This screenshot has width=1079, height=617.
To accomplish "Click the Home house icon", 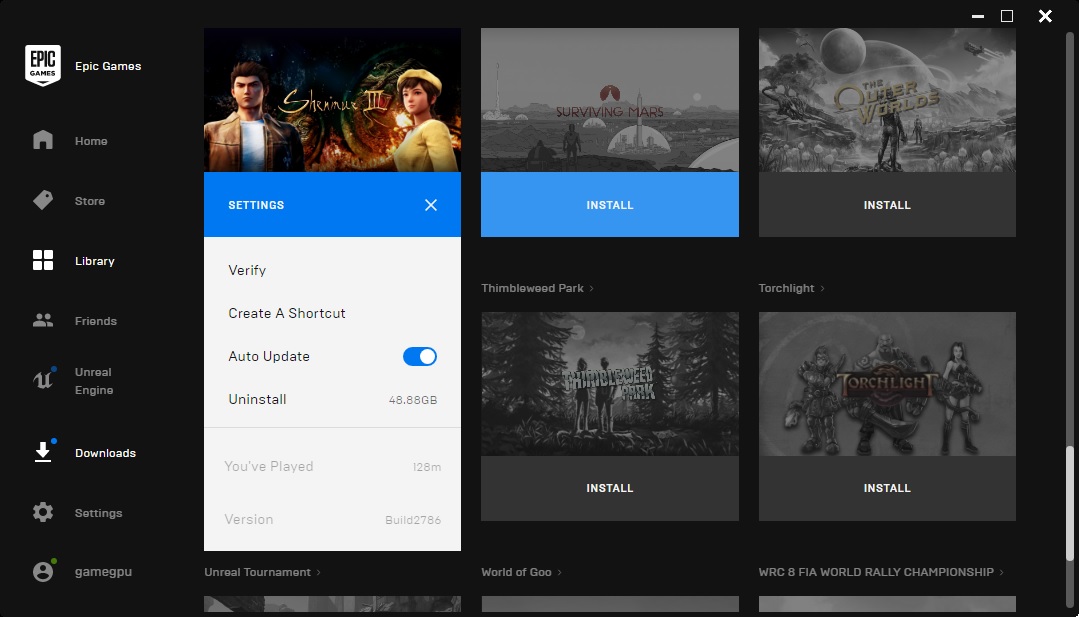I will click(x=43, y=140).
